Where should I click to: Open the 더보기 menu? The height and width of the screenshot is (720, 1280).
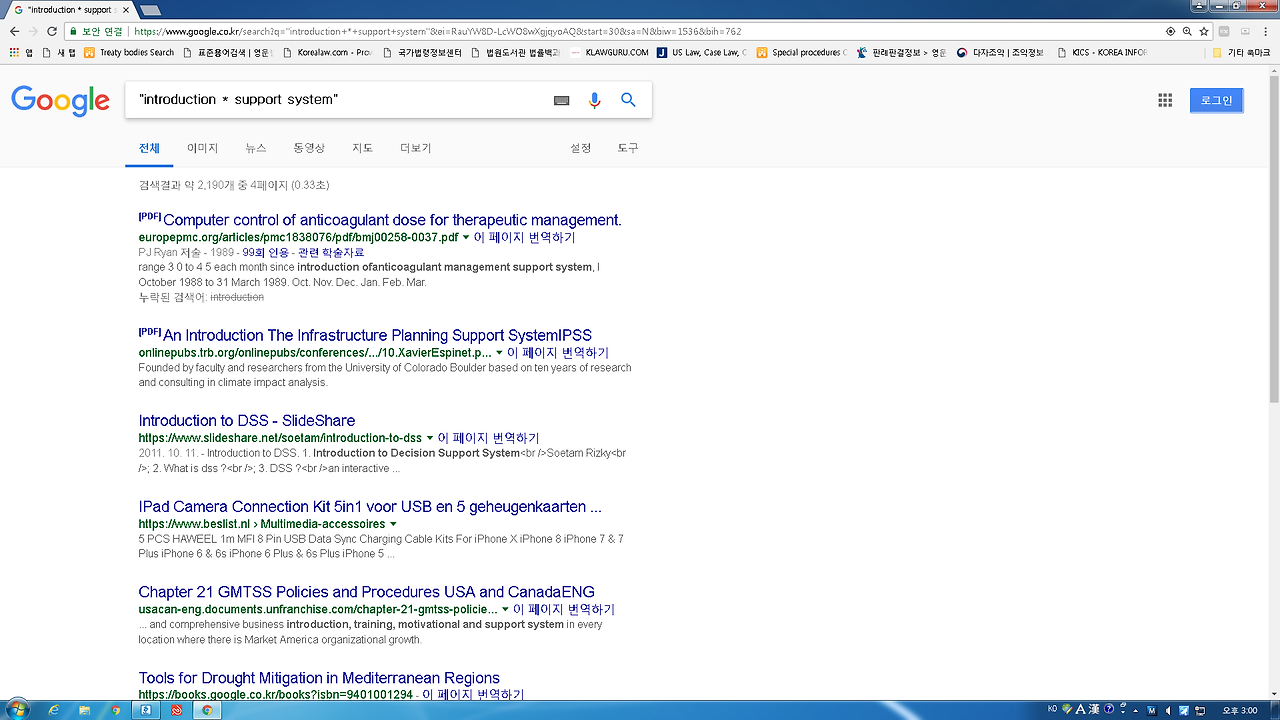tap(415, 148)
